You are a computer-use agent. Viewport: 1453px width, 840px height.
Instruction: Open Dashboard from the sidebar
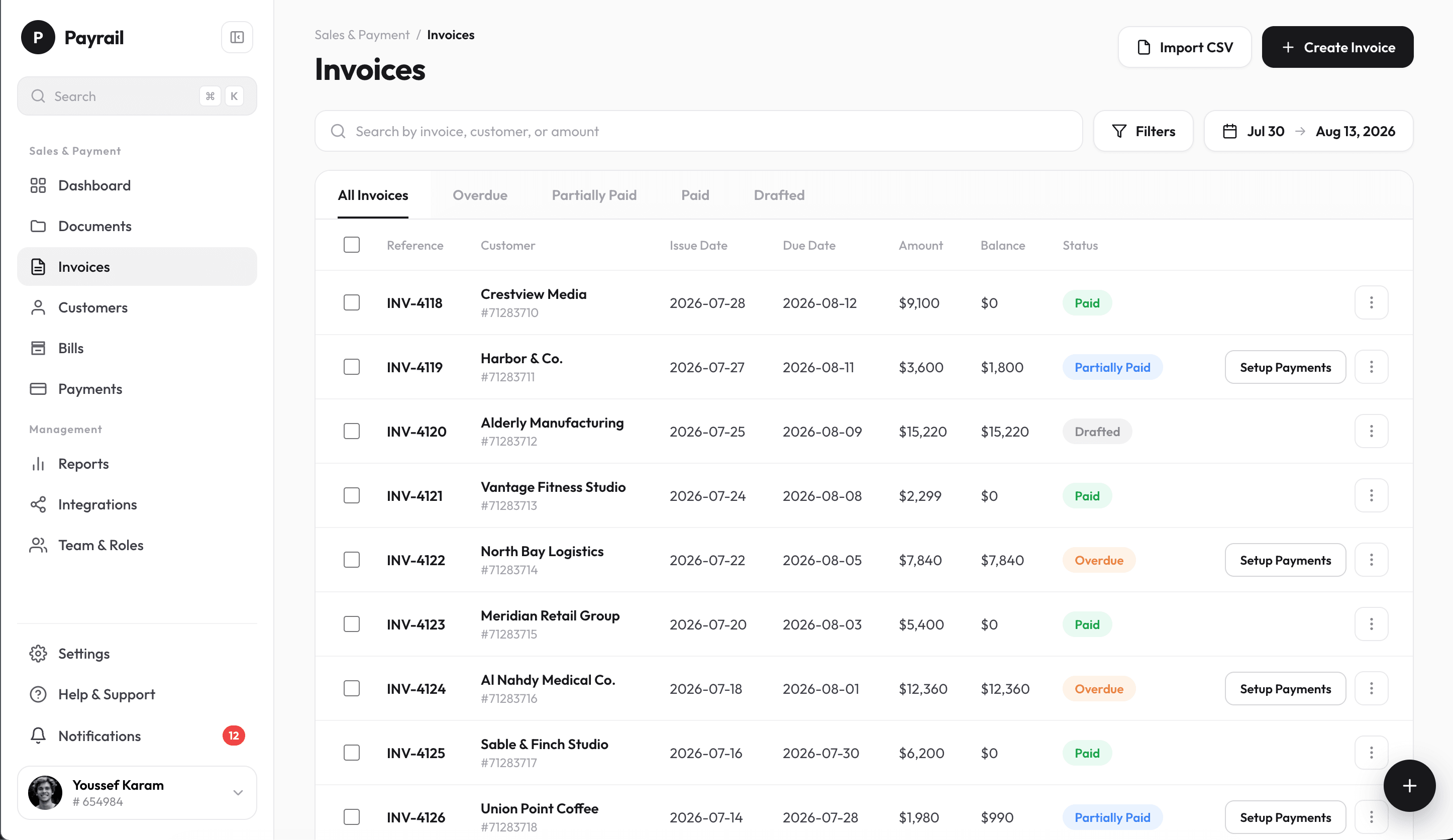tap(137, 186)
